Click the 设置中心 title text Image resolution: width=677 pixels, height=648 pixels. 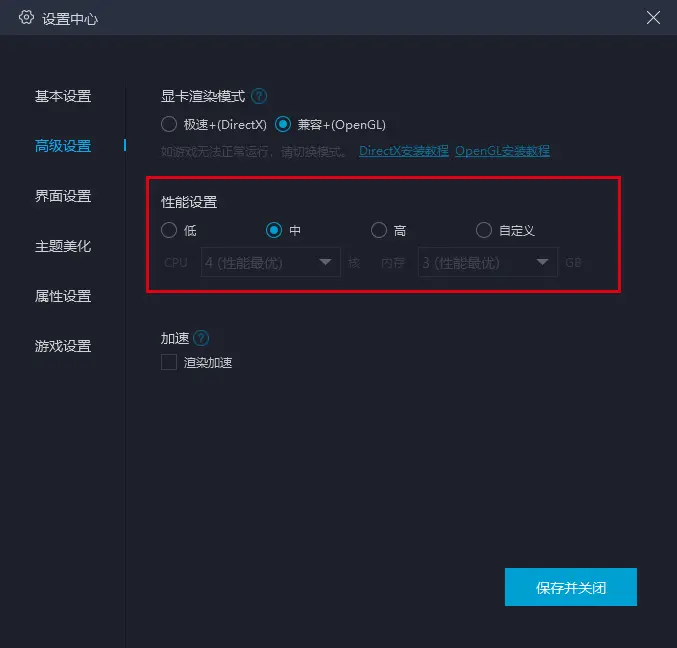[70, 19]
